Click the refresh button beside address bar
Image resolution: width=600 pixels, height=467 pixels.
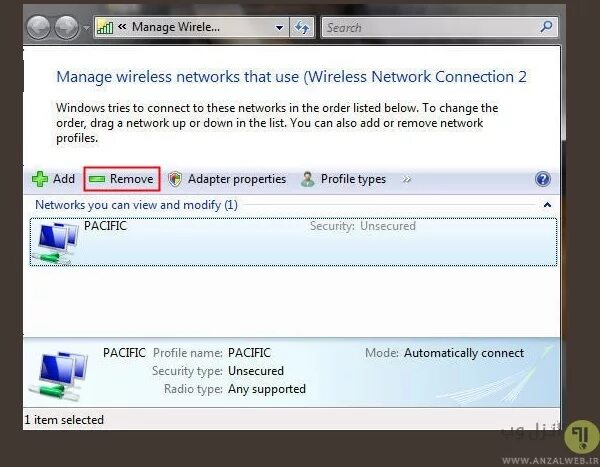[x=302, y=28]
